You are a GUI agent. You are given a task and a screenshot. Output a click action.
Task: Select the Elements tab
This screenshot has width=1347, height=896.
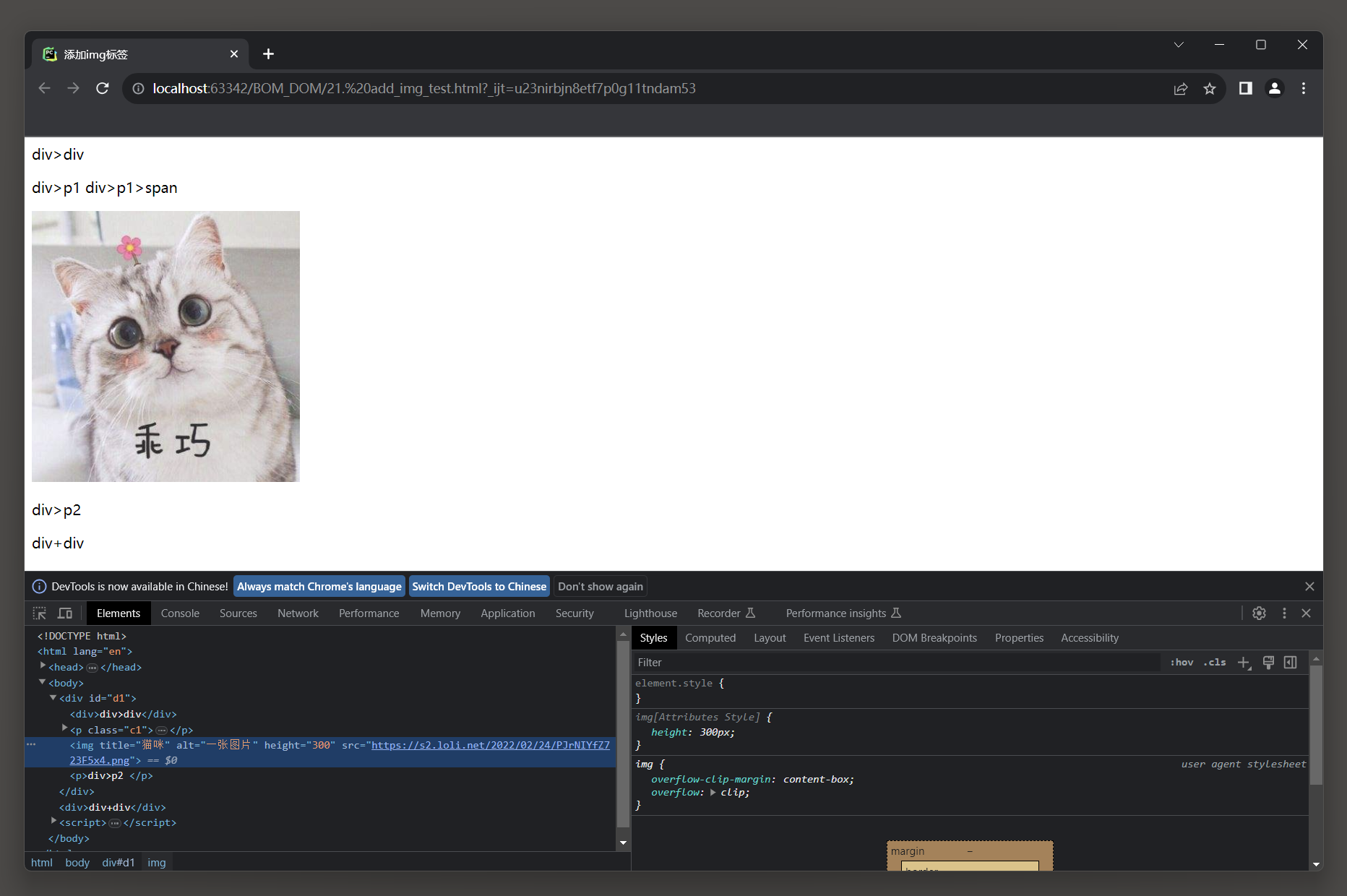[119, 613]
